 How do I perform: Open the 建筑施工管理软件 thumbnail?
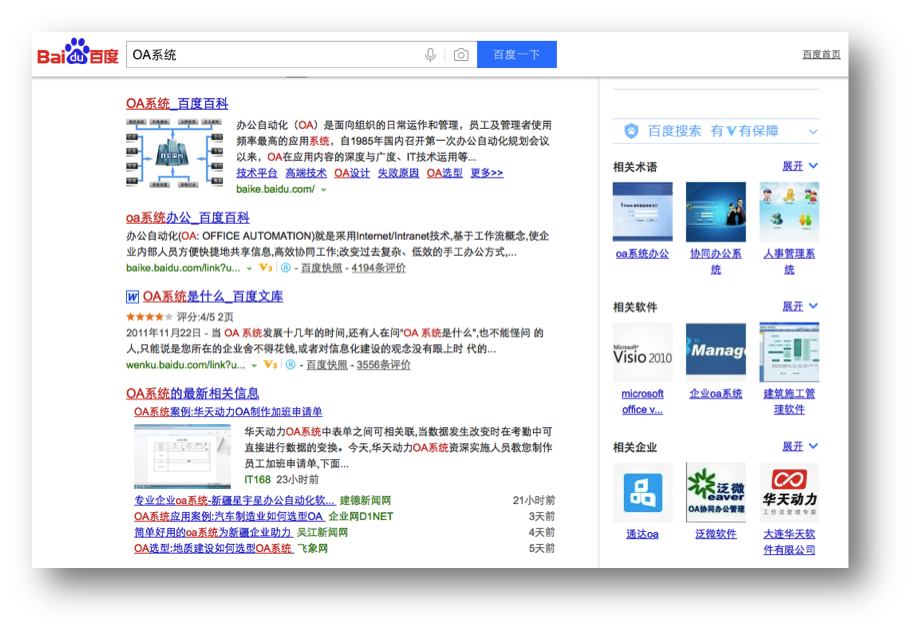pyautogui.click(x=789, y=352)
